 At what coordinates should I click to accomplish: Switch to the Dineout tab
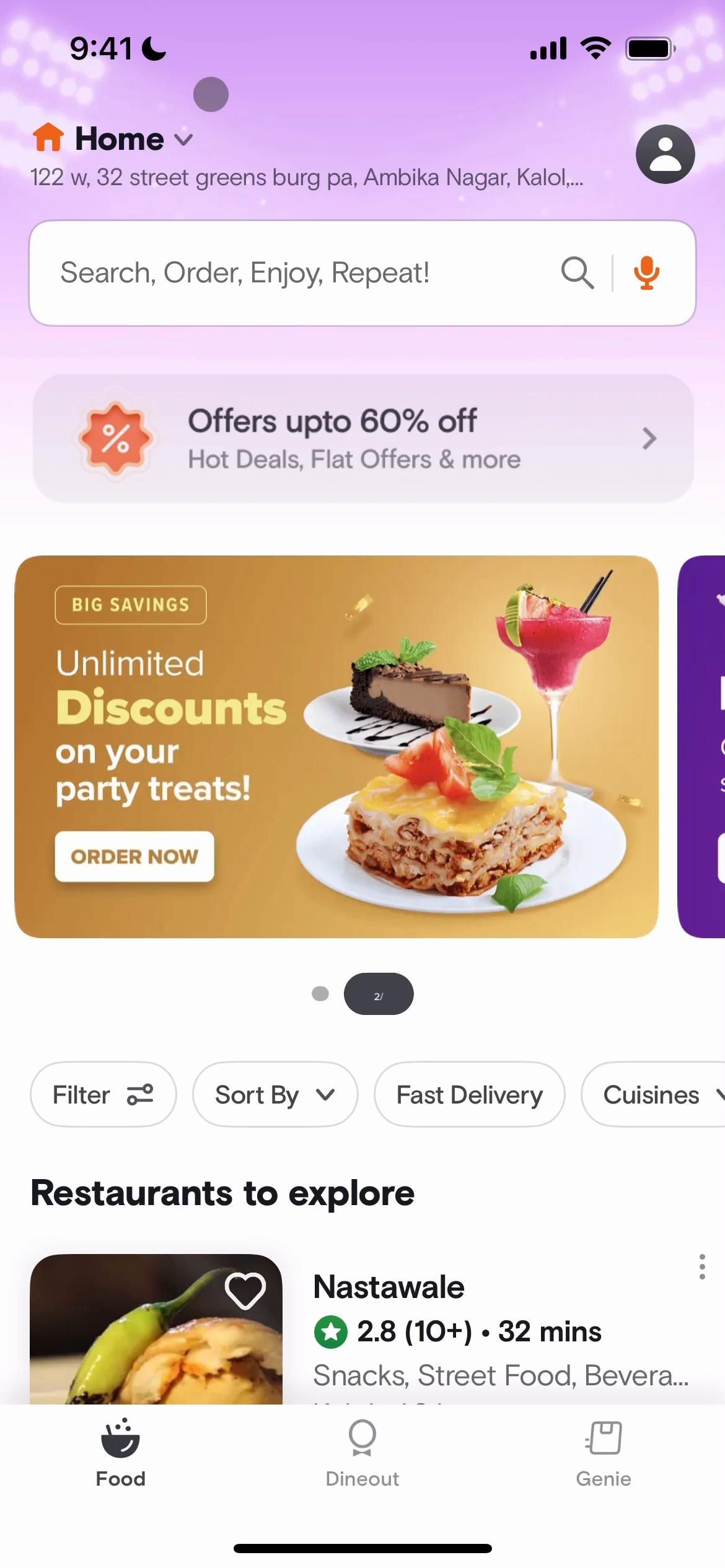(x=362, y=1453)
